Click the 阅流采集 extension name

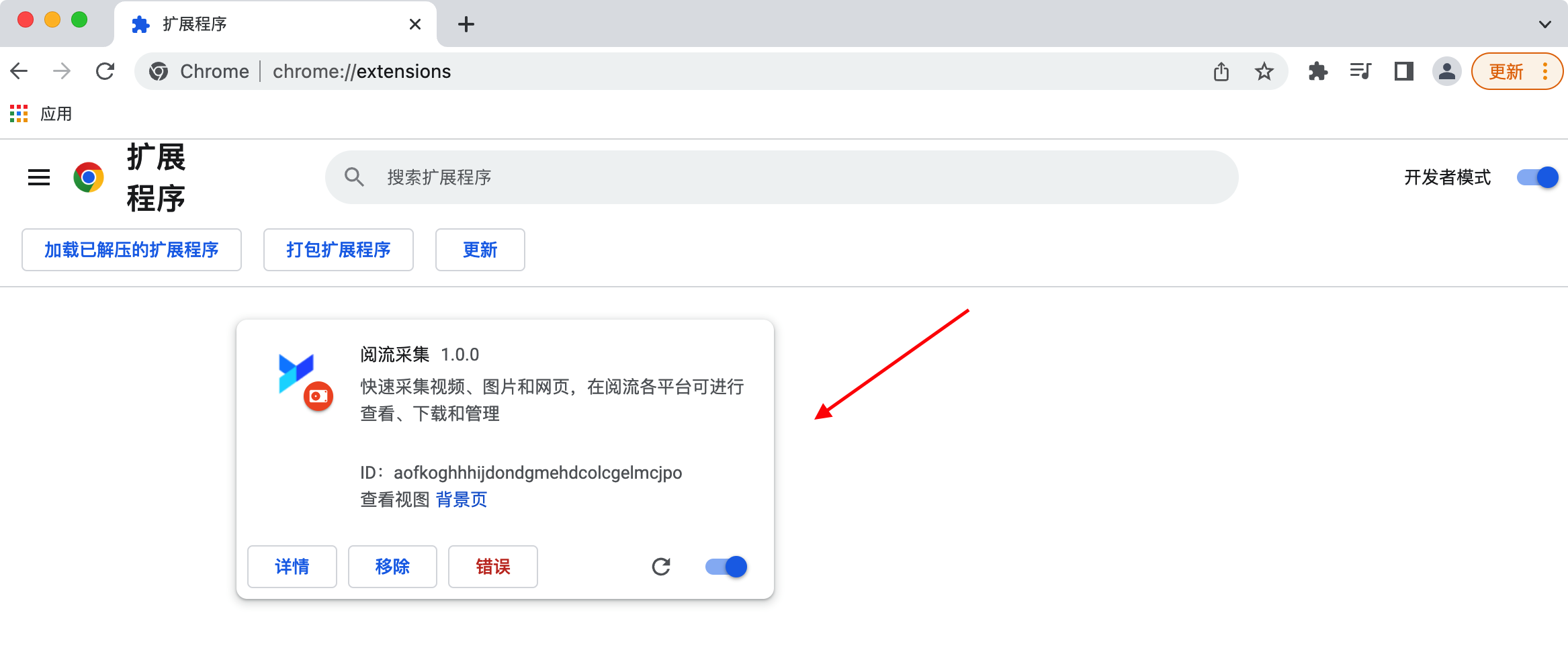(x=395, y=355)
